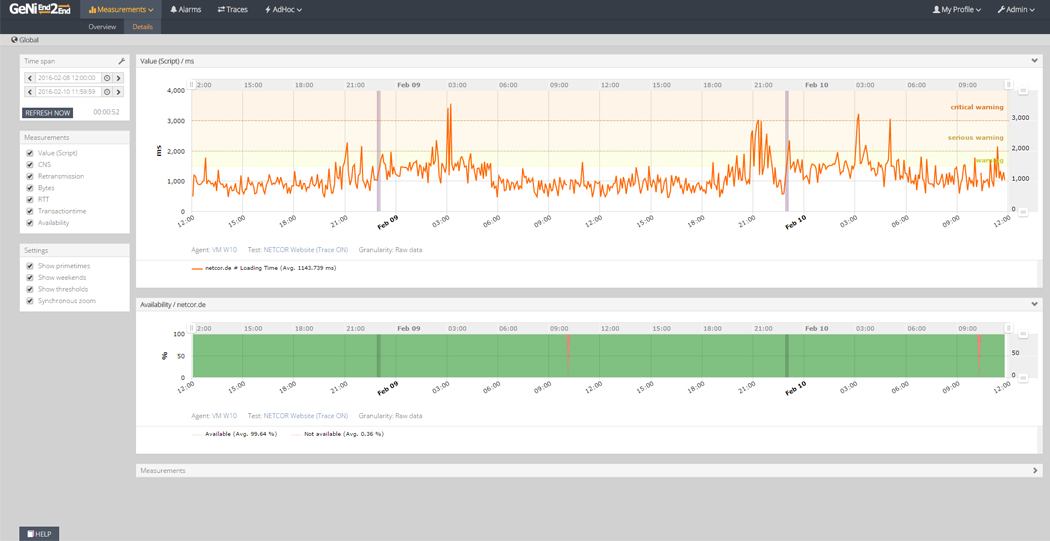
Task: Open NETCOR Website (Trace ON) link in Value chart
Action: 305,250
